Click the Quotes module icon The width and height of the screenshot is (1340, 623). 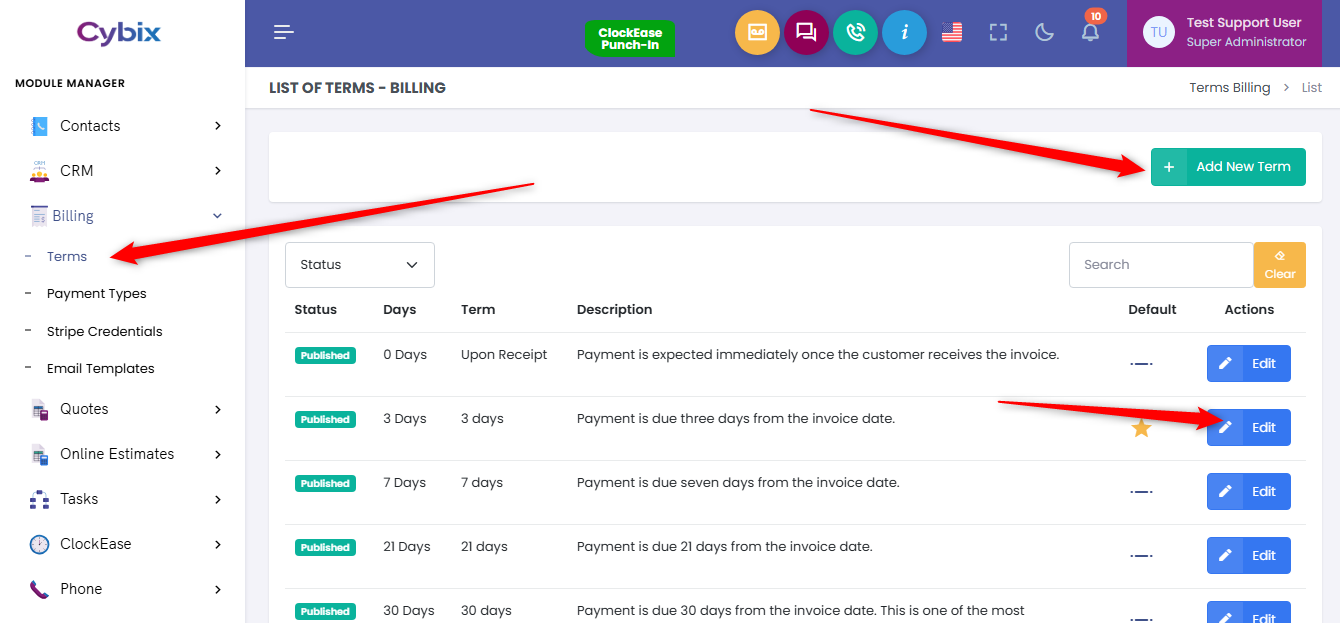click(39, 409)
